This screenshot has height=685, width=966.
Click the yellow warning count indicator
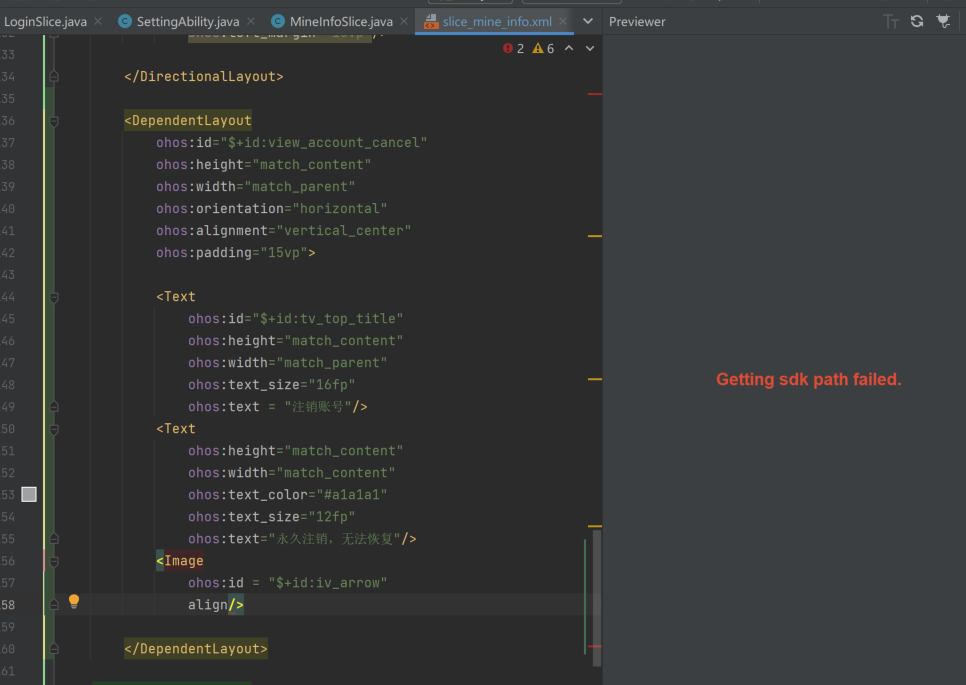tap(543, 49)
